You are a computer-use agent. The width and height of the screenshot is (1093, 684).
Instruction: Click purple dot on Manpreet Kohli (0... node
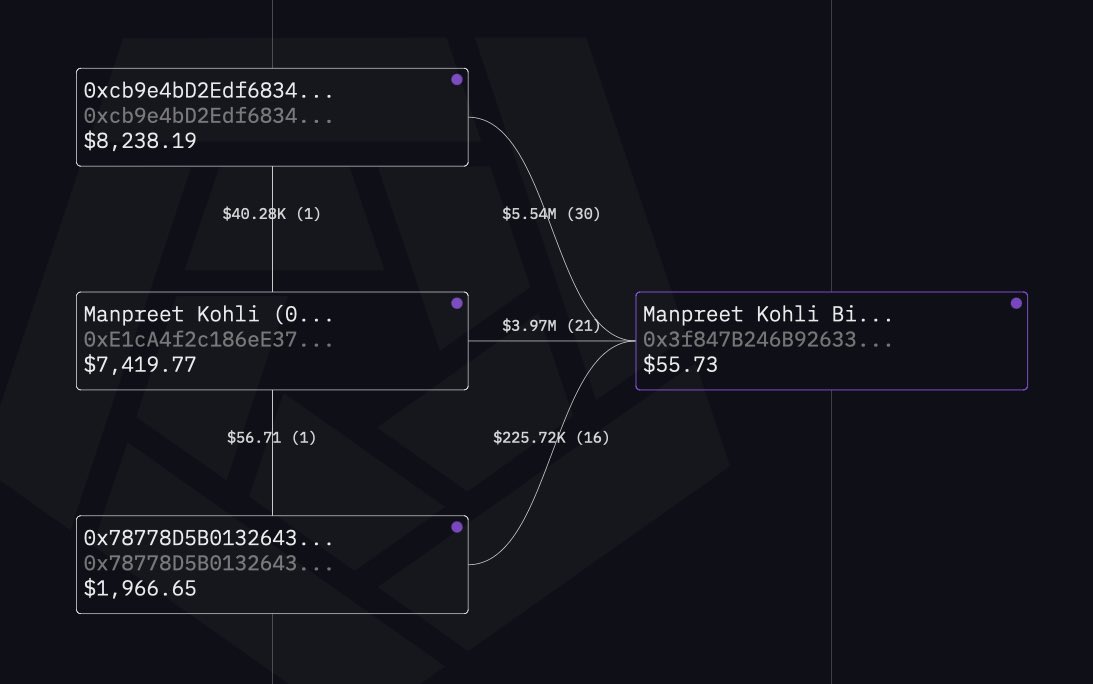tap(457, 303)
